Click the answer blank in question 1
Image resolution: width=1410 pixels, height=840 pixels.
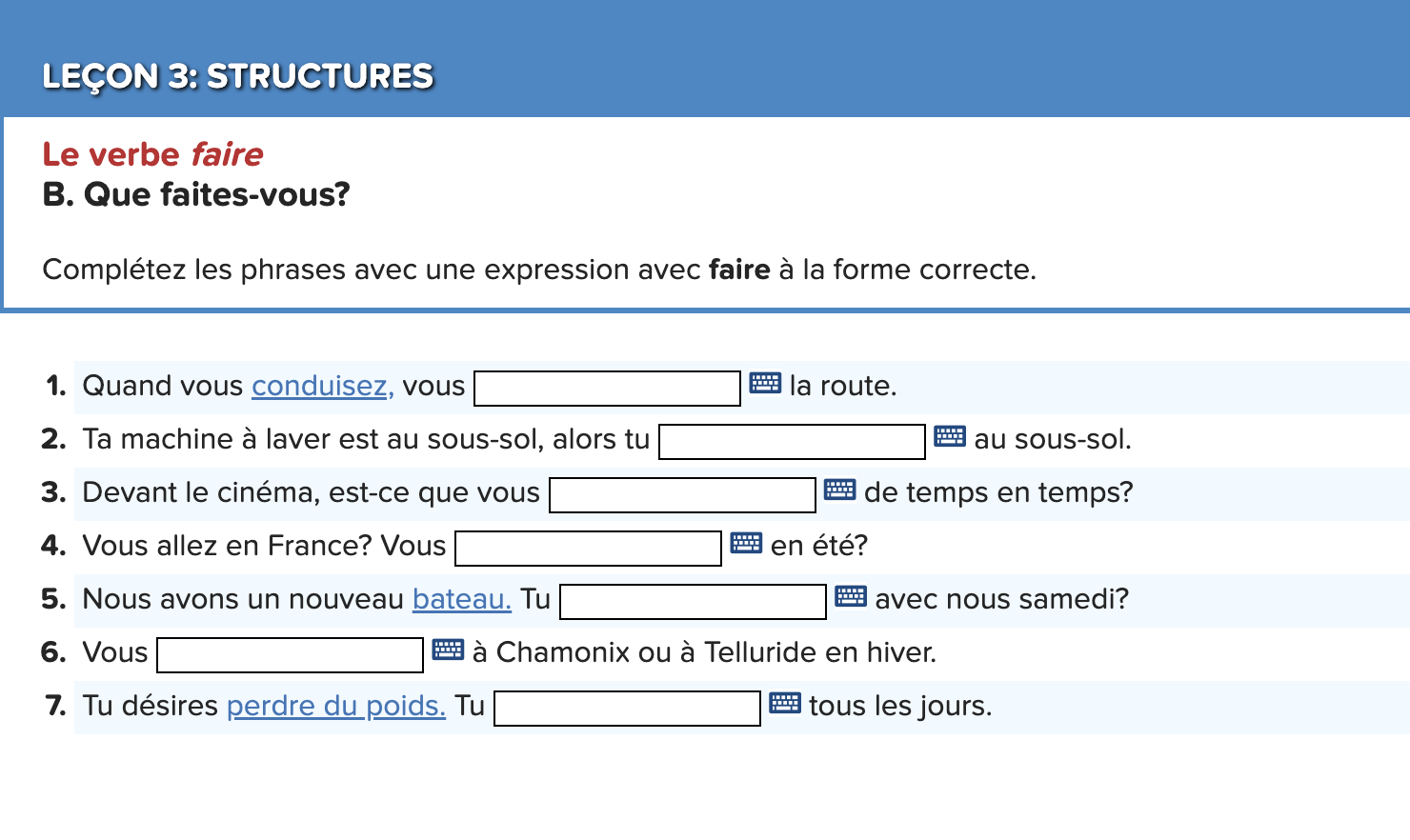coord(606,387)
